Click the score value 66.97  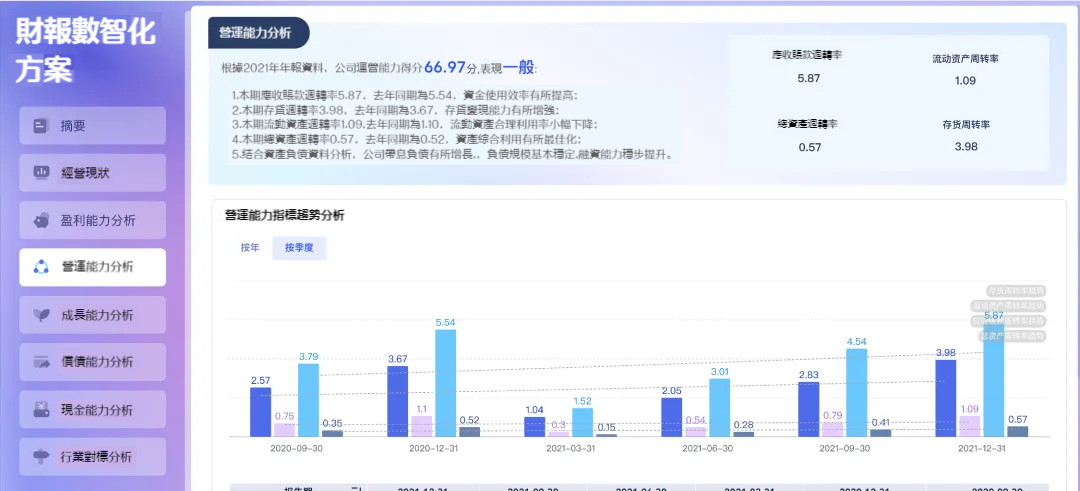pyautogui.click(x=445, y=67)
